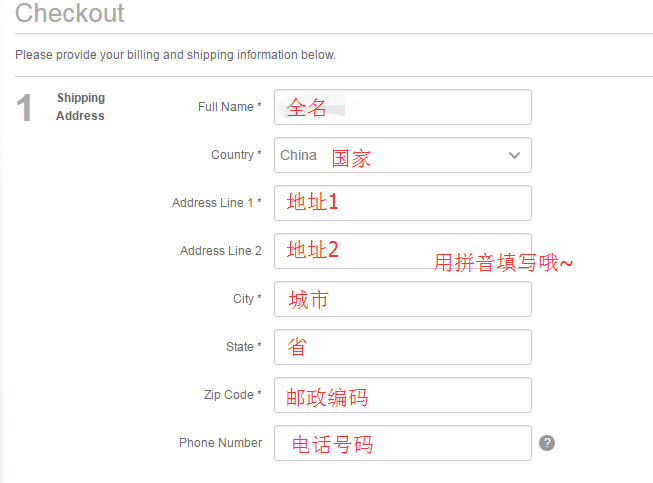Open the Country selector showing China
Image resolution: width=653 pixels, height=483 pixels.
403,155
